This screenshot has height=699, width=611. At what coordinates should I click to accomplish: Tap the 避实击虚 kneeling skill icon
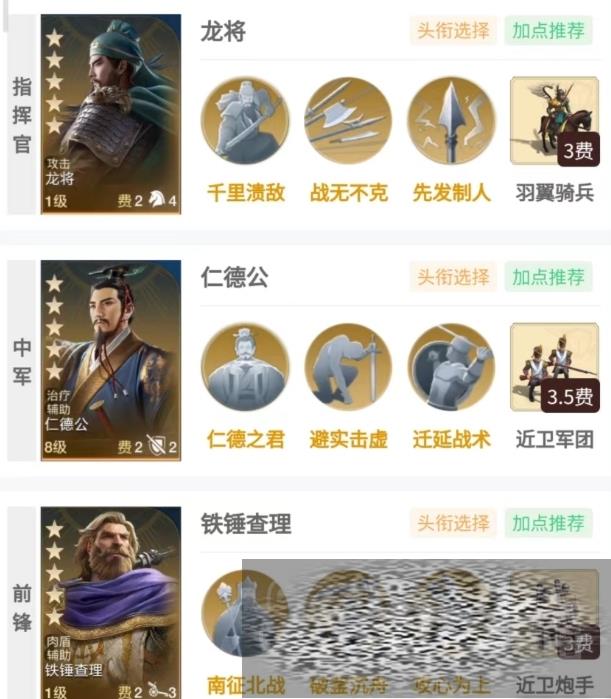coord(348,367)
